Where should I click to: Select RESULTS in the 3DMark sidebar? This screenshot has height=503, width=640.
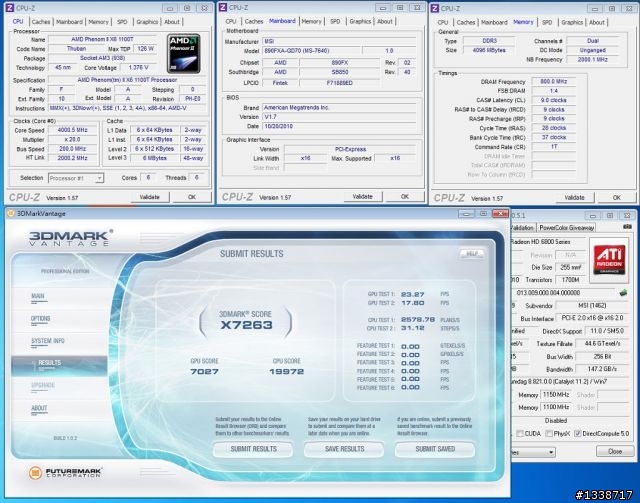point(59,365)
